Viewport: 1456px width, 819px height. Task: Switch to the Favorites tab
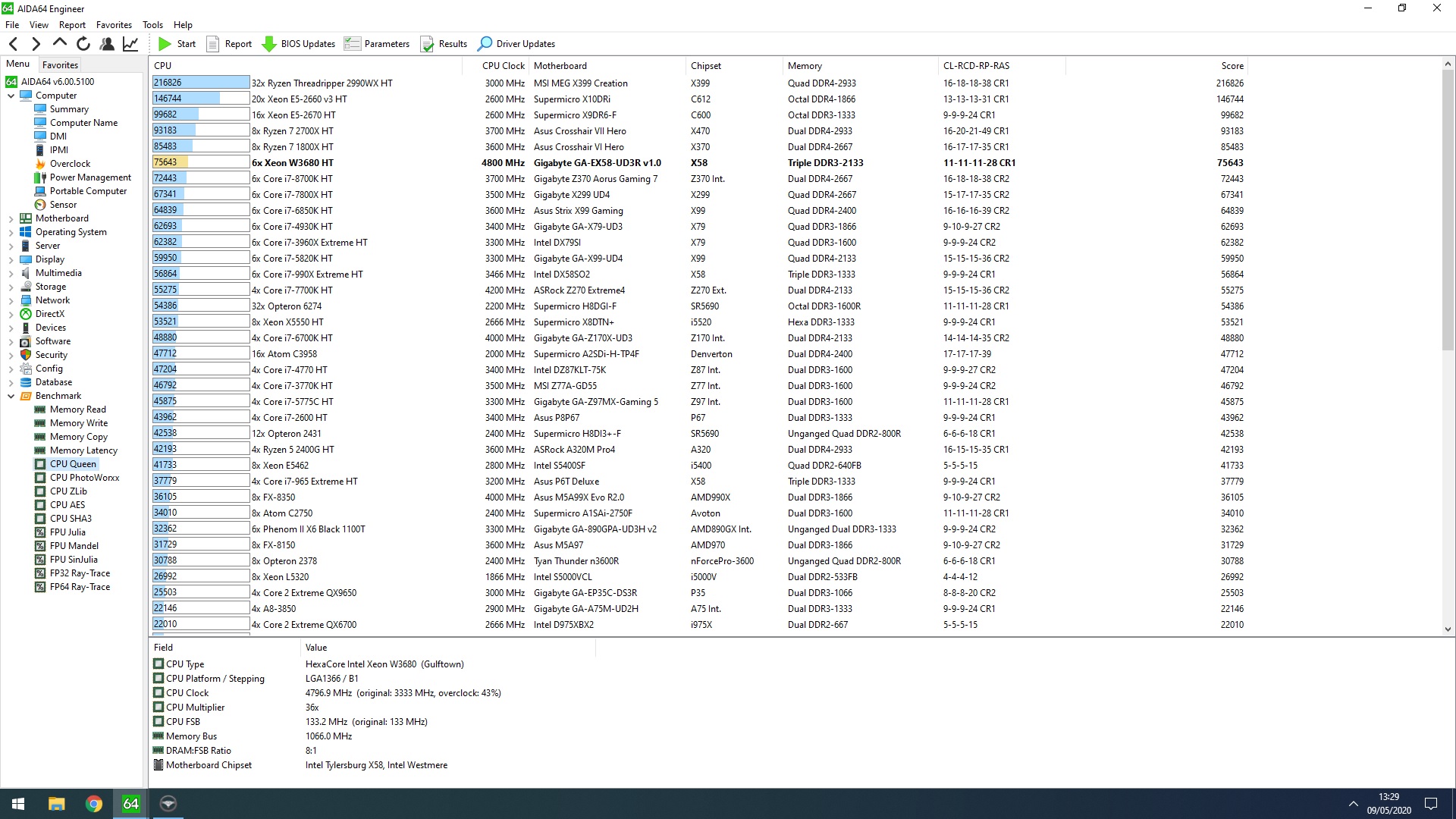[x=60, y=65]
